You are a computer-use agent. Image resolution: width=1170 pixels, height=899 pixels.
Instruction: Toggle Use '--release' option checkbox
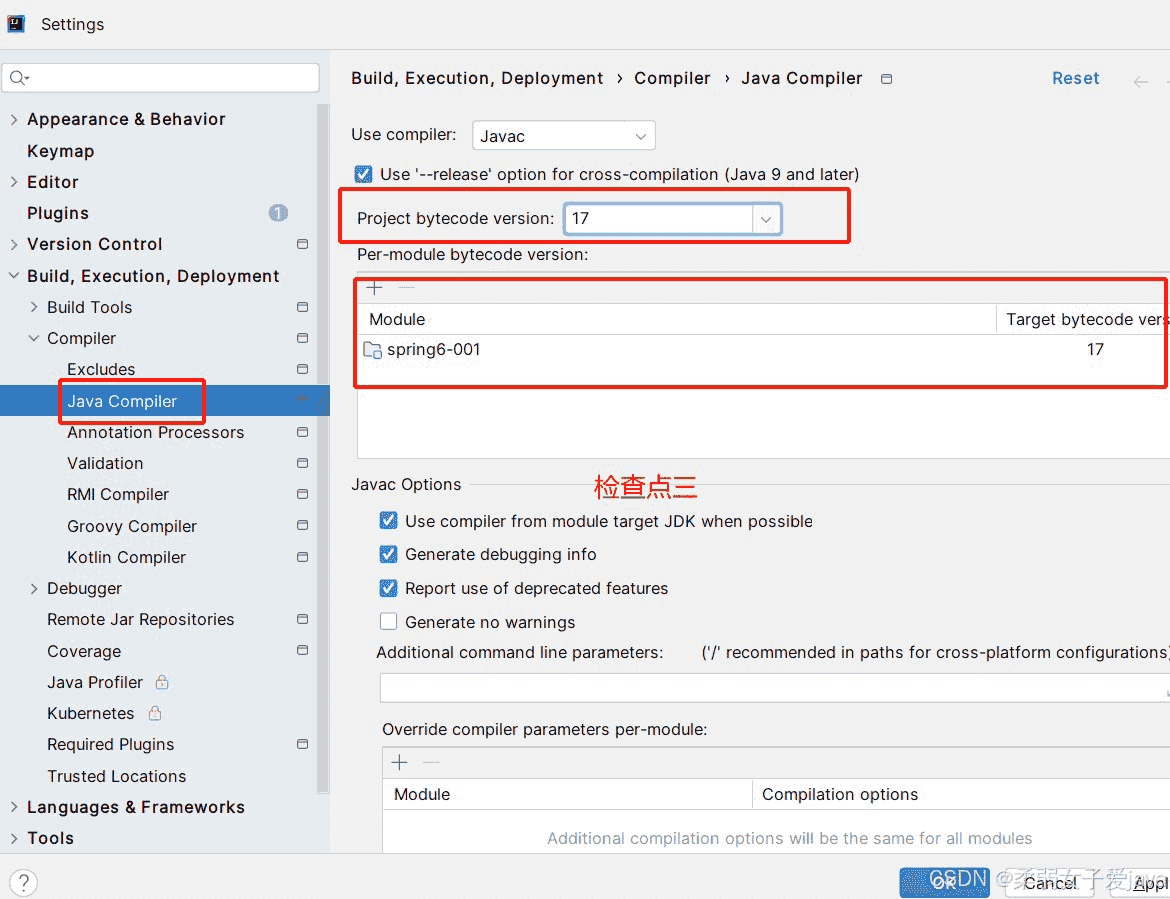363,175
